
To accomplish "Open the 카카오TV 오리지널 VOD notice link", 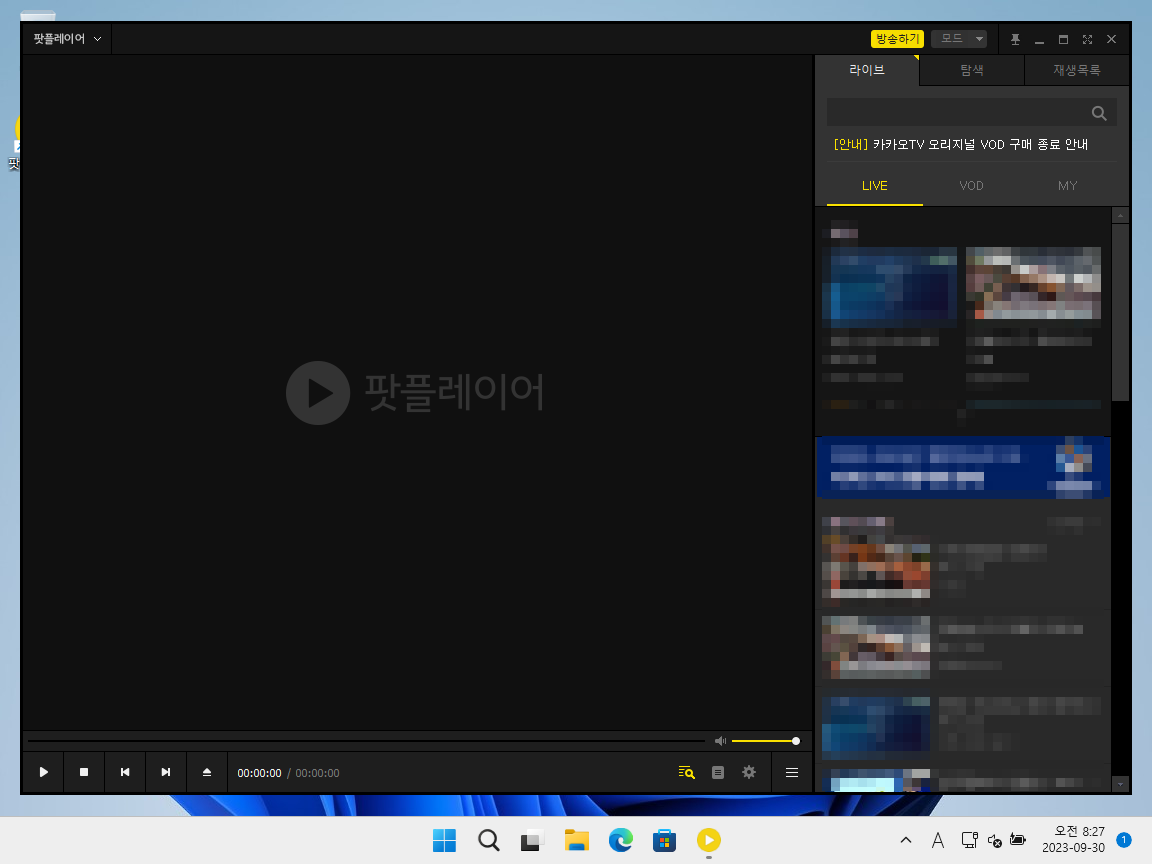I will click(x=961, y=145).
